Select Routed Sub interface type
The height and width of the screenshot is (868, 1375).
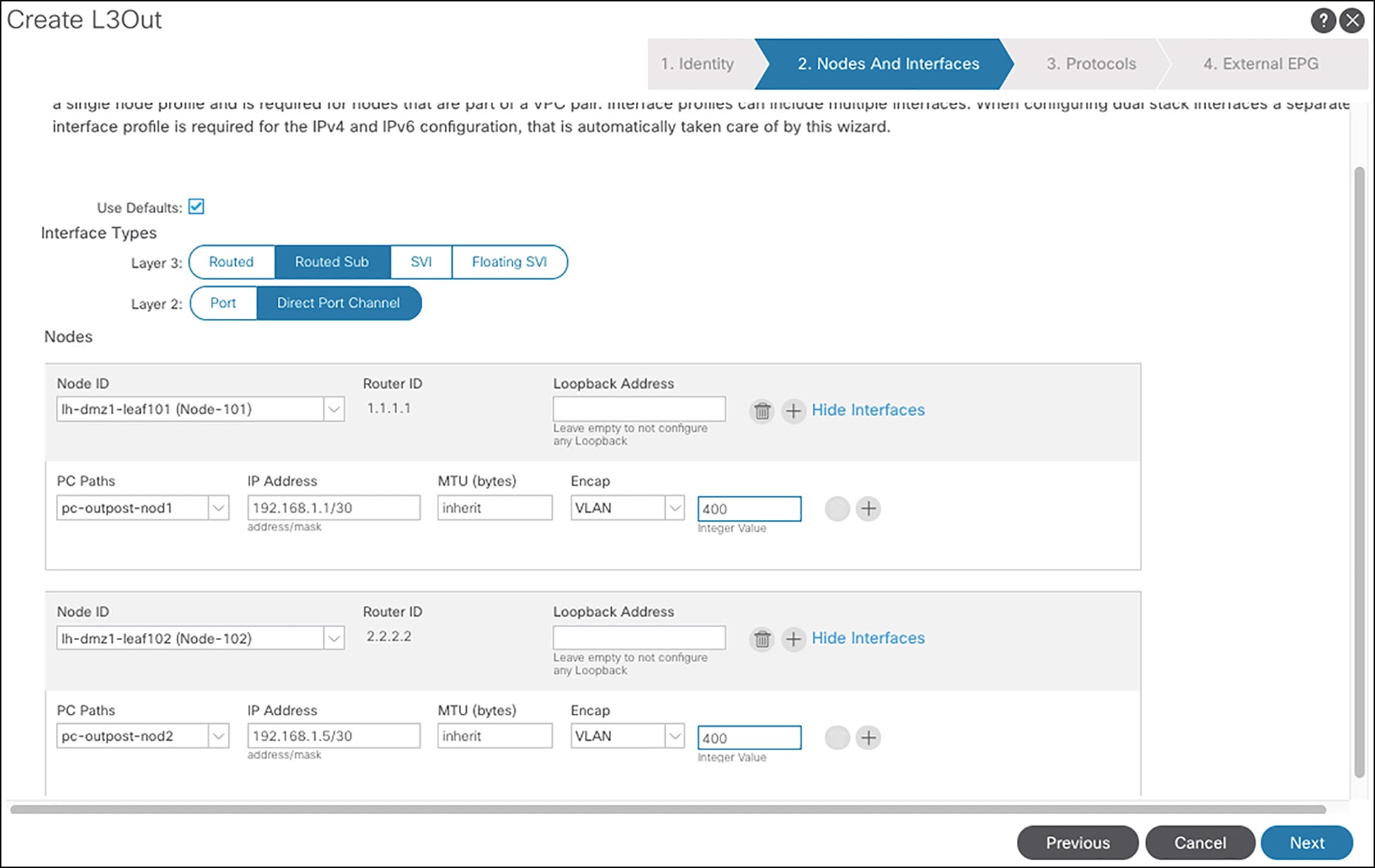(332, 262)
